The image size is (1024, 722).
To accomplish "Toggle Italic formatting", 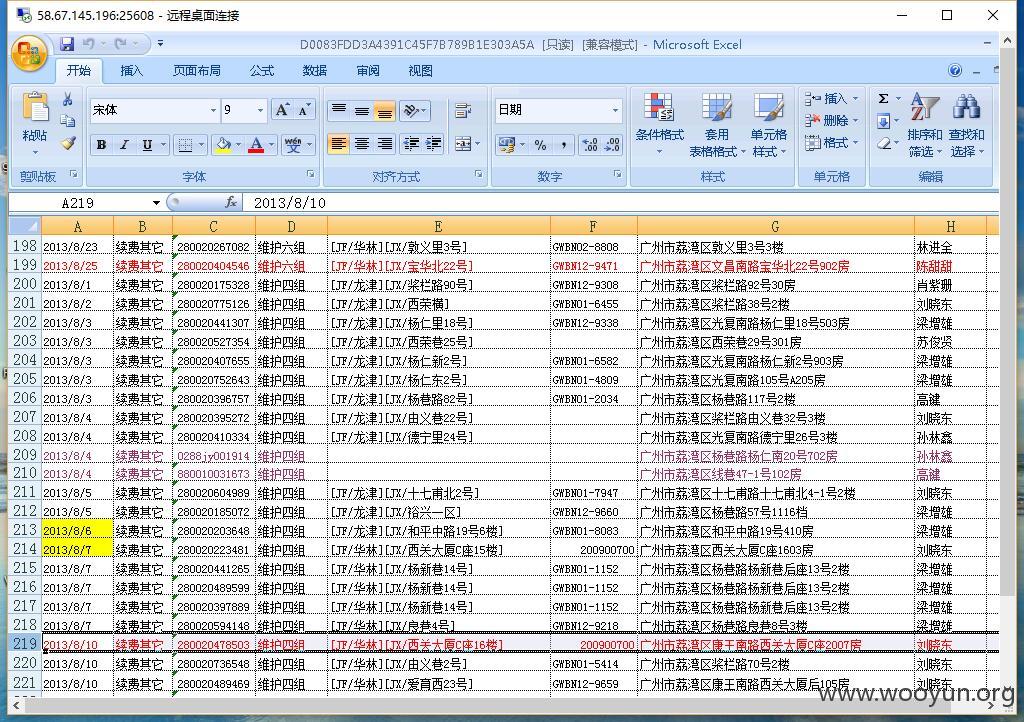I will (124, 145).
